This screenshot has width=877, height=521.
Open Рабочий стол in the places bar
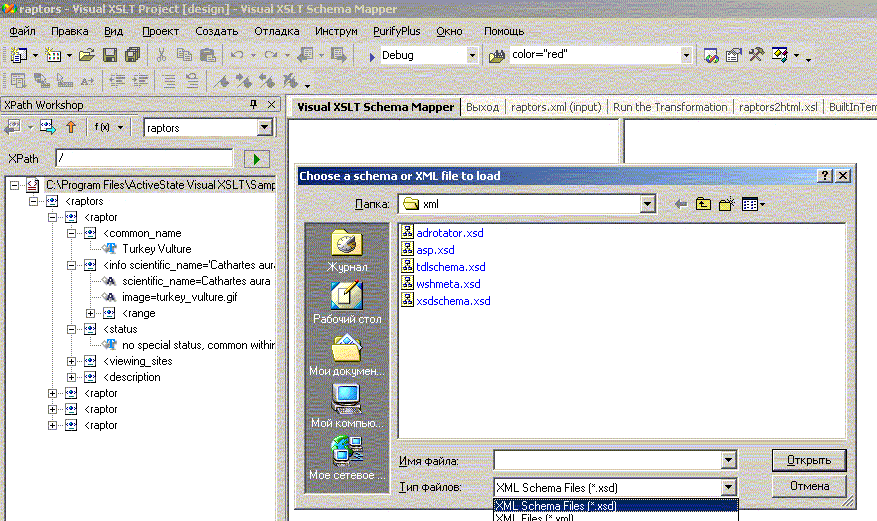(347, 302)
